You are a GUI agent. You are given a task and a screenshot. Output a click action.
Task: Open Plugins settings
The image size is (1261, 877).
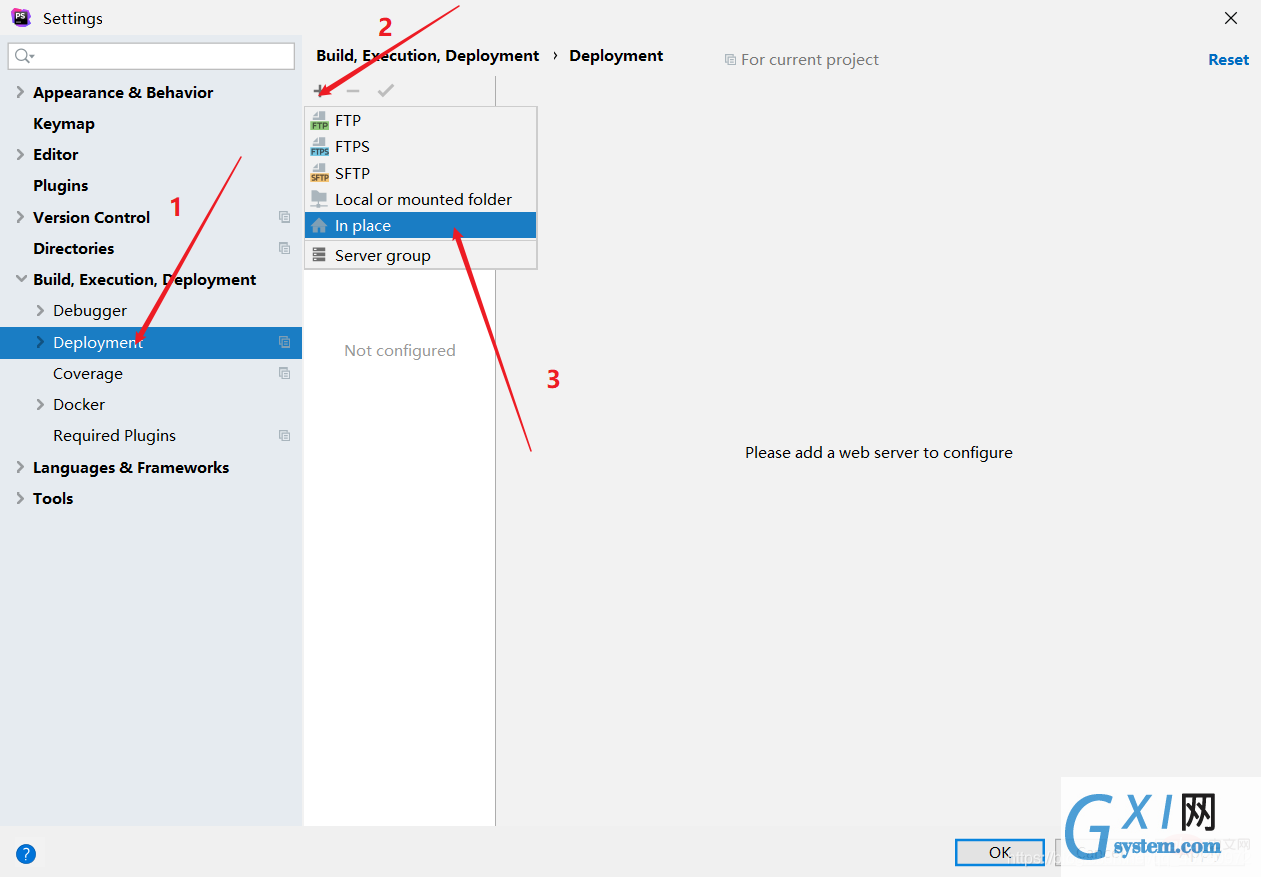click(61, 186)
